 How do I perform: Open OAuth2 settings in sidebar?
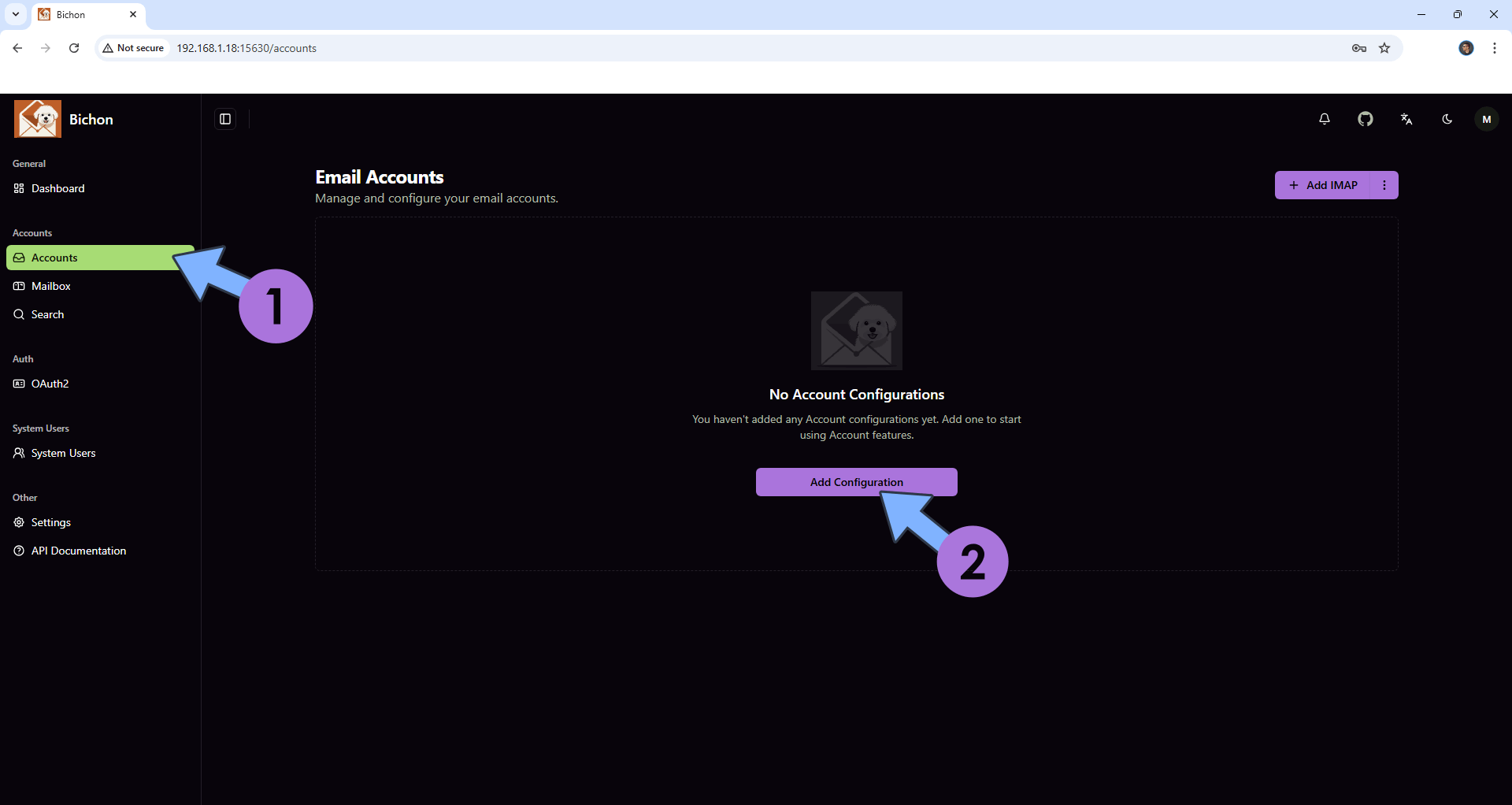point(50,384)
